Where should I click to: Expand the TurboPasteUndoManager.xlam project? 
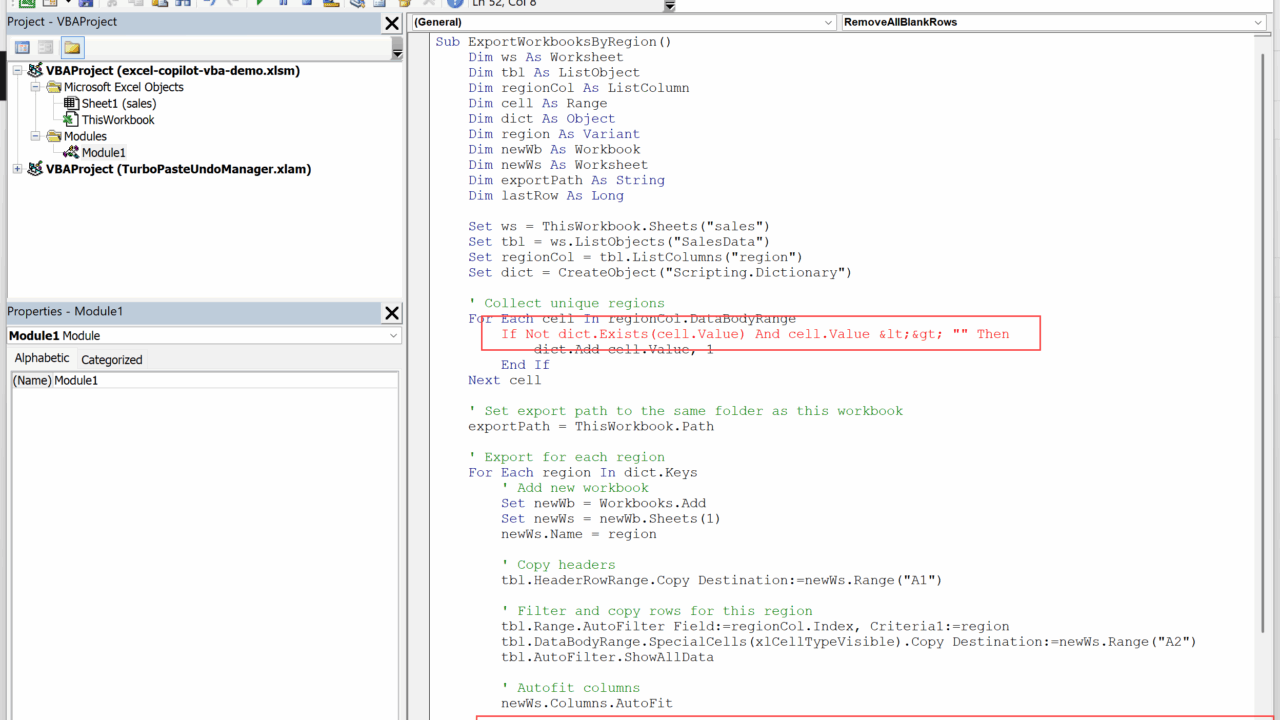(x=17, y=169)
